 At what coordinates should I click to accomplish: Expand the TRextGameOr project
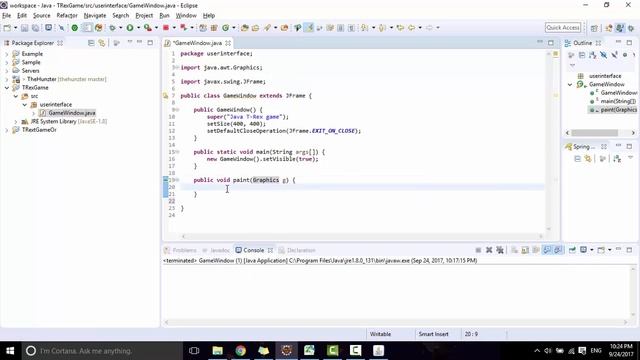(x=7, y=130)
